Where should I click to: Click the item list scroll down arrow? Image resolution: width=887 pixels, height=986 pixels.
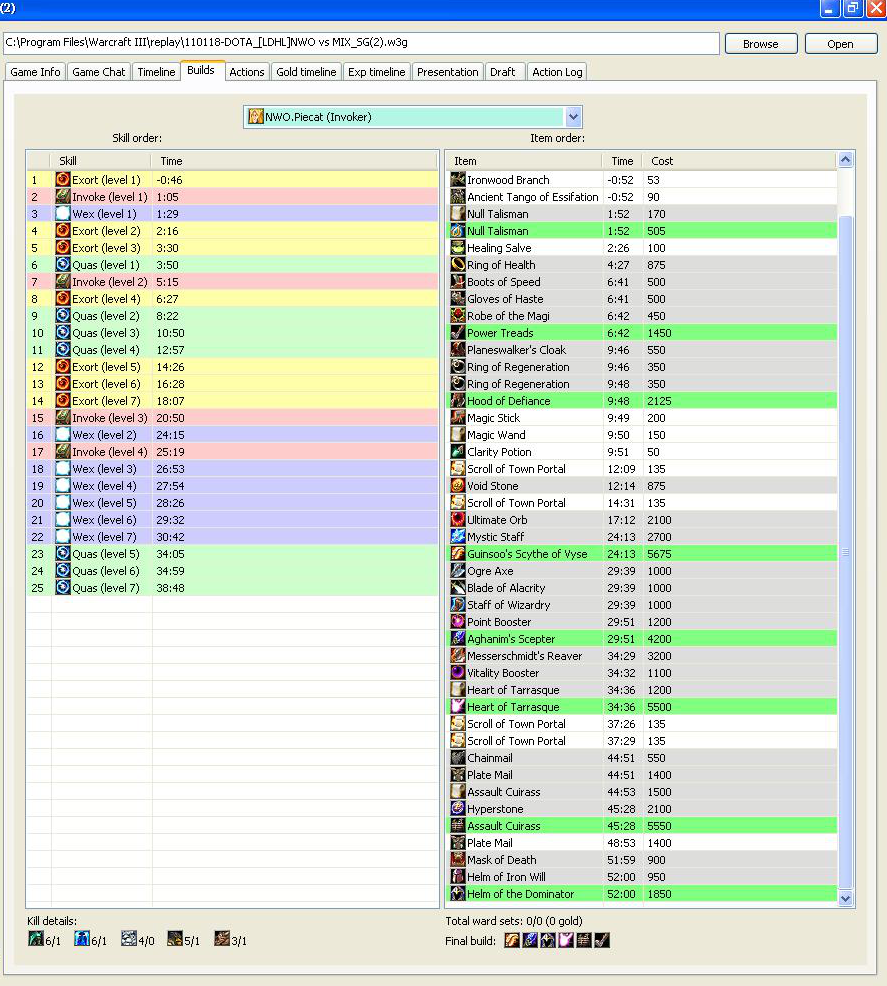tap(846, 898)
